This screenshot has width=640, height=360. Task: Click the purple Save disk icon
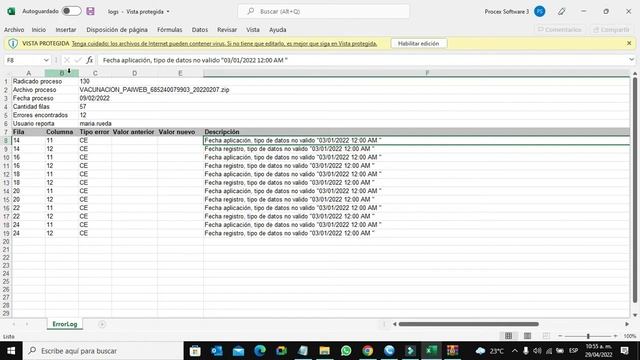[x=90, y=11]
